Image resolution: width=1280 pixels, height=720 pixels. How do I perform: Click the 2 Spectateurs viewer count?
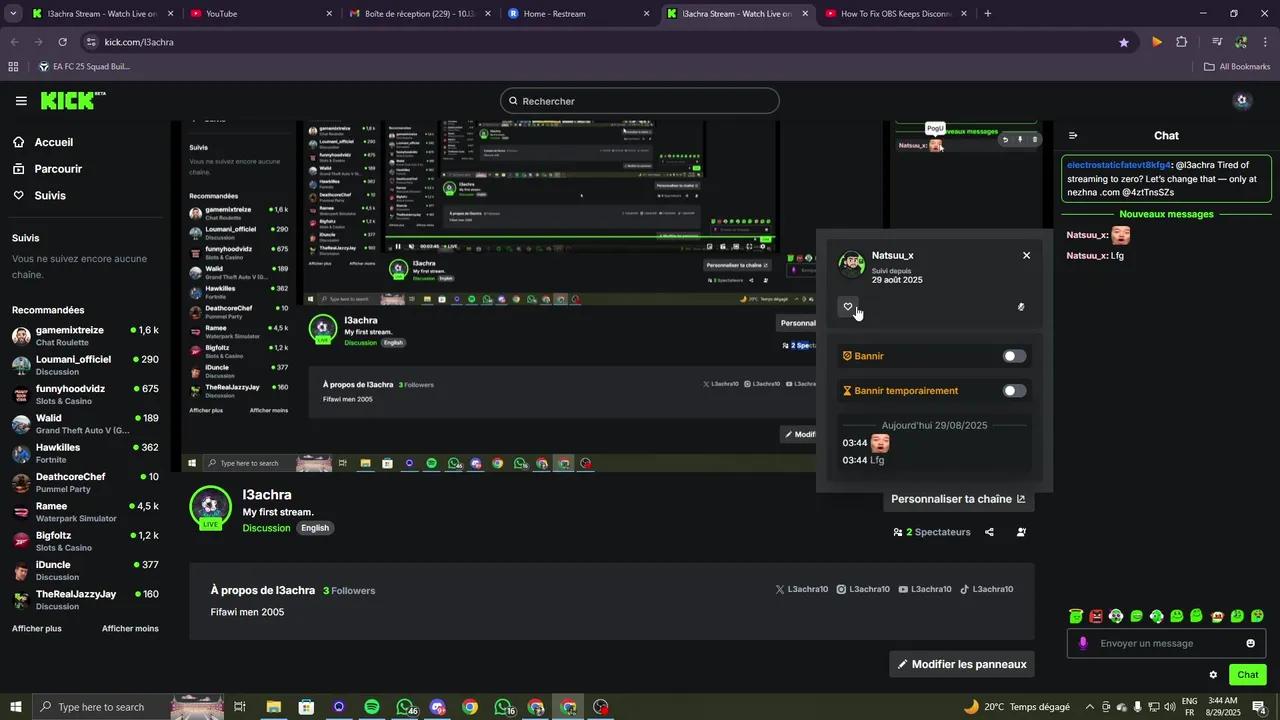[x=932, y=532]
